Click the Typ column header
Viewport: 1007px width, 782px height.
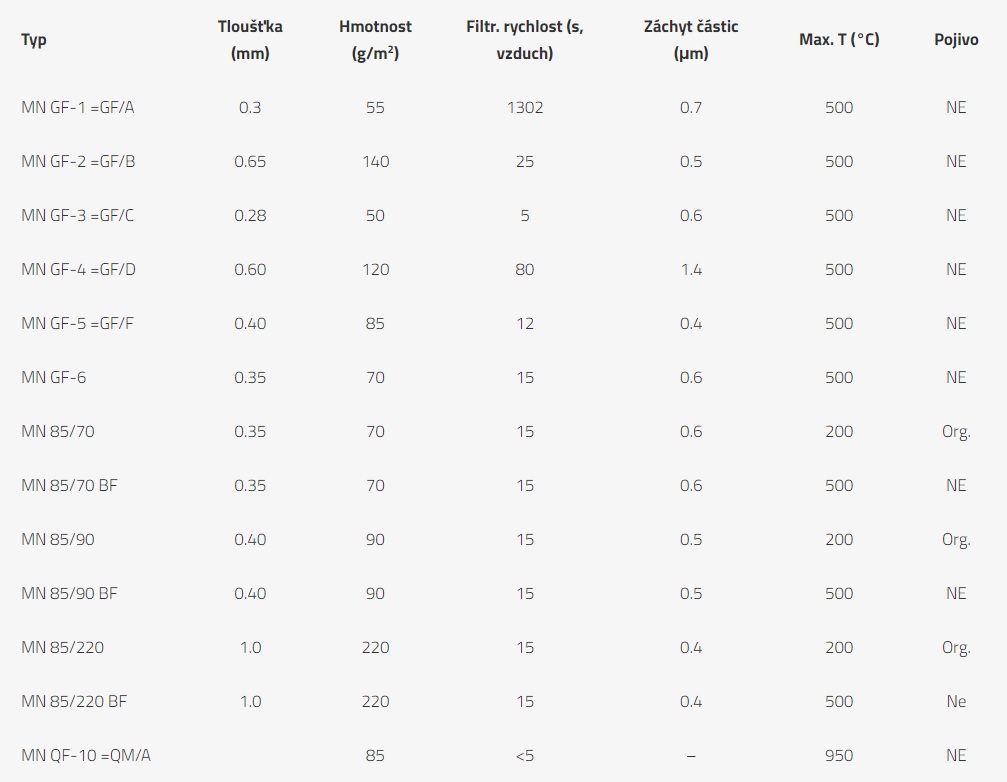[x=33, y=40]
